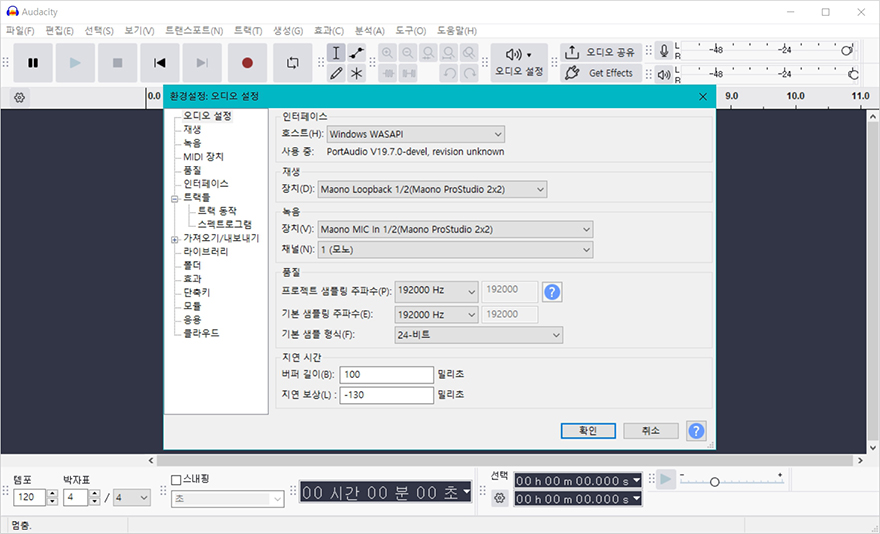Close the 환경설정 dialog

pos(703,97)
